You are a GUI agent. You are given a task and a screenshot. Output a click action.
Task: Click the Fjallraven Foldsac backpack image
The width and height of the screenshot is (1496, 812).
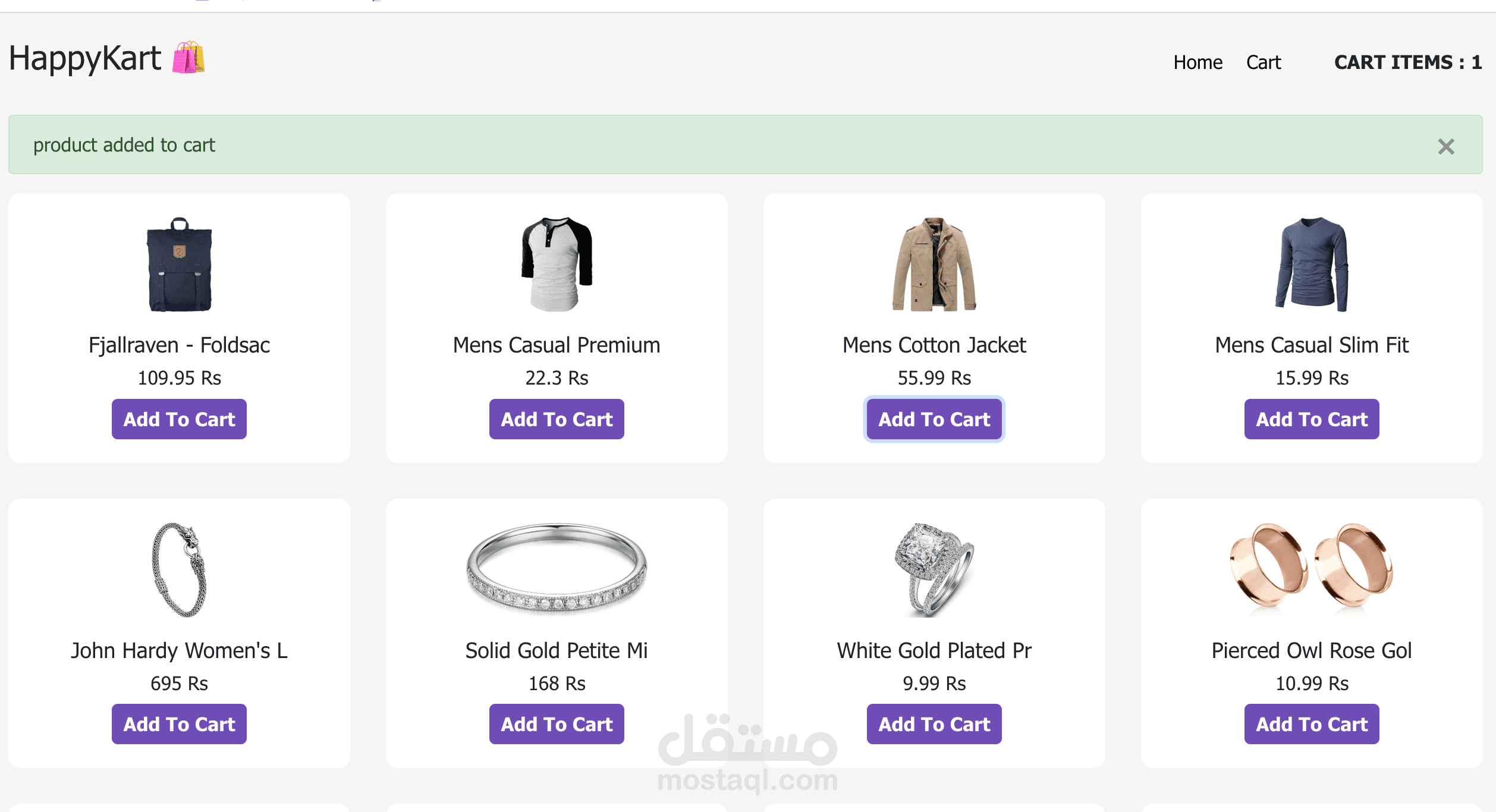[179, 265]
